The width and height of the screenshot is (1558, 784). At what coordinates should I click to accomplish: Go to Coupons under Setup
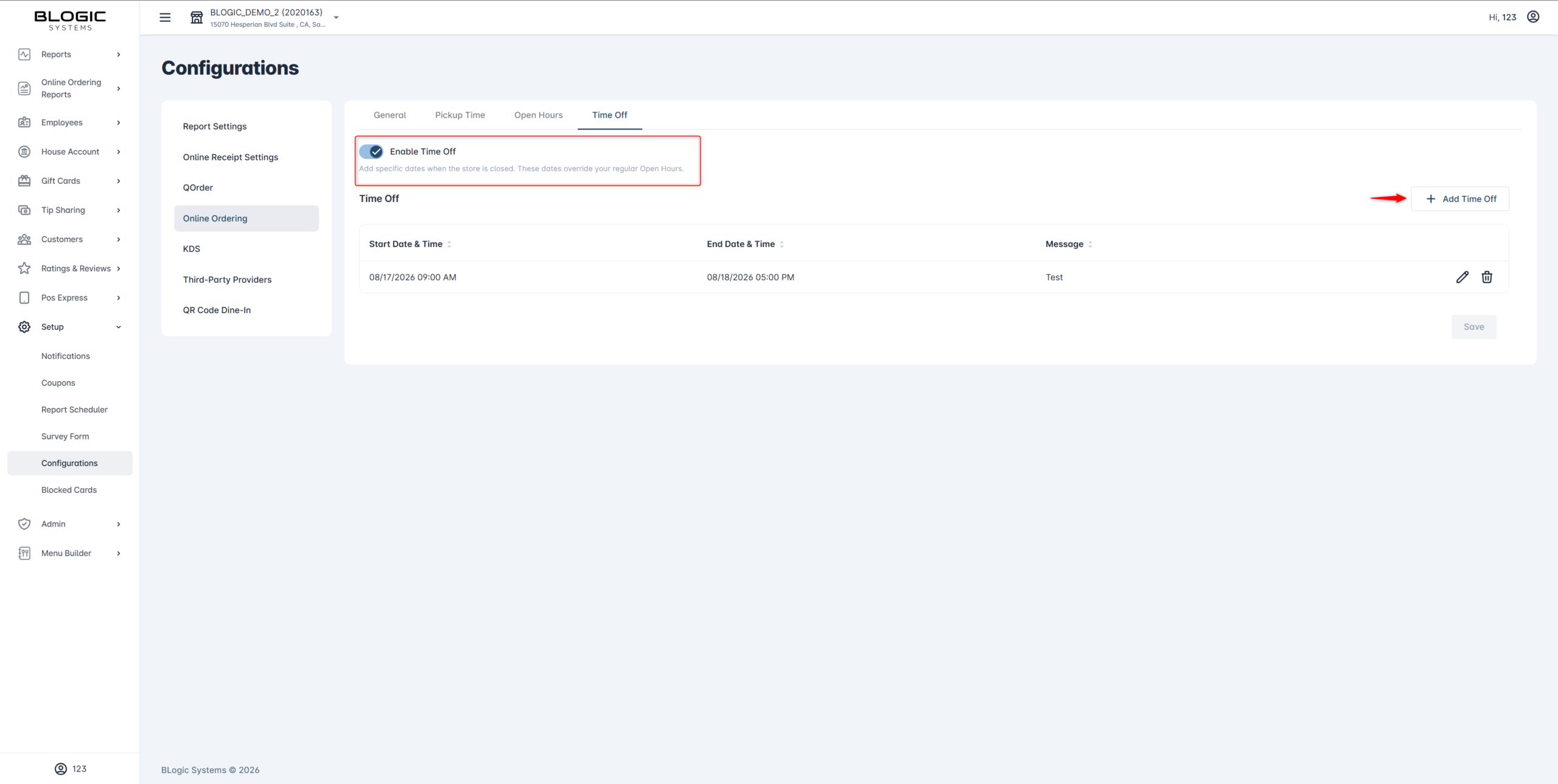(58, 383)
